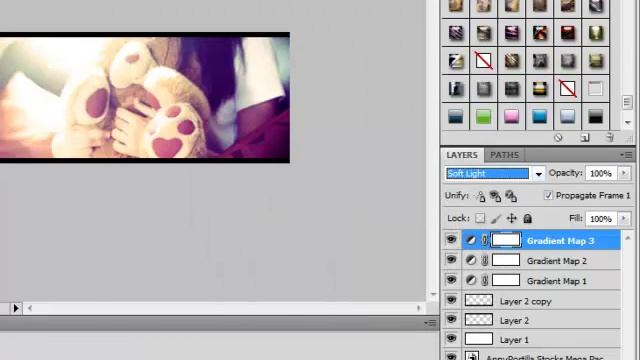Image resolution: width=640 pixels, height=360 pixels.
Task: Toggle visibility of Layer 2
Action: pos(451,319)
